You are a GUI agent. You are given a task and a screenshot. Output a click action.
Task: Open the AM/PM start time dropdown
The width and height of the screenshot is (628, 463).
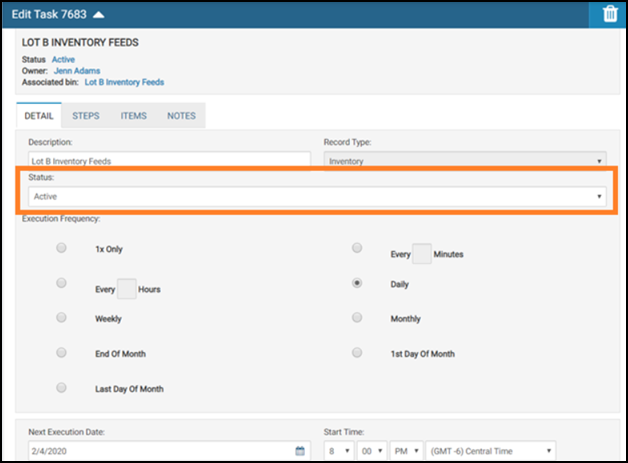408,450
